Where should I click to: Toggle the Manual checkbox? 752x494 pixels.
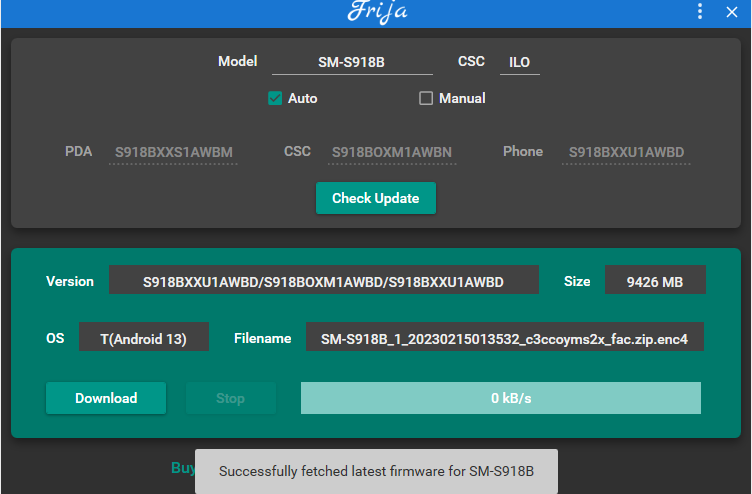(x=426, y=98)
